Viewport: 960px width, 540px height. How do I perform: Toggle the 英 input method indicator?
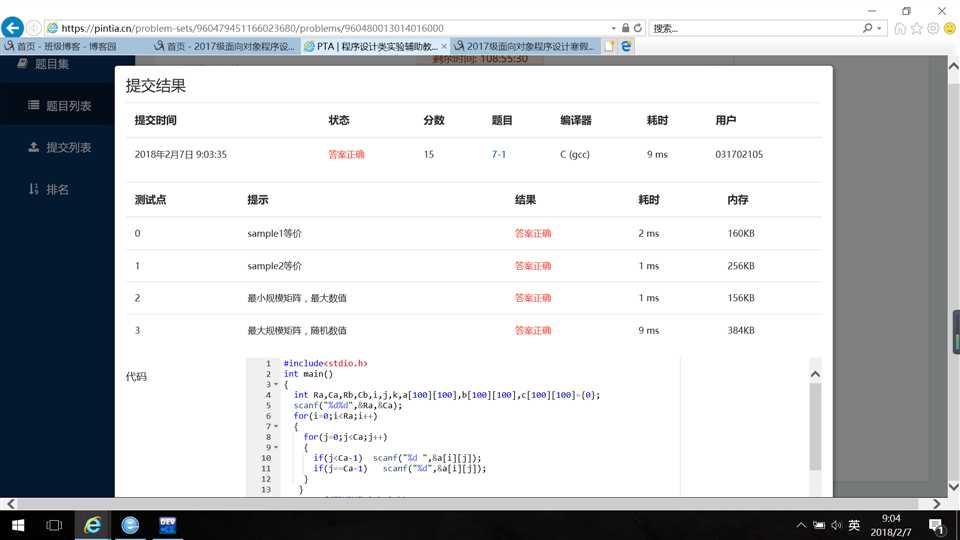(x=854, y=525)
